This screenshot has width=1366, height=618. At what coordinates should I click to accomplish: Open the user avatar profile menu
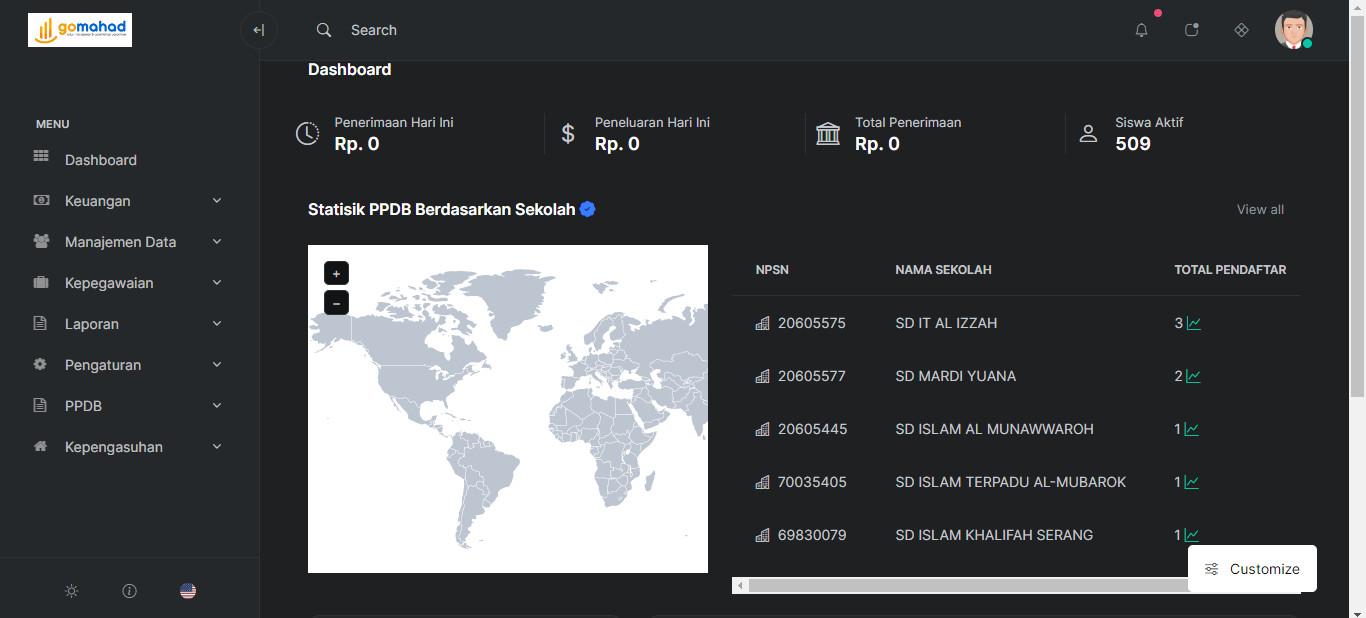coord(1293,30)
